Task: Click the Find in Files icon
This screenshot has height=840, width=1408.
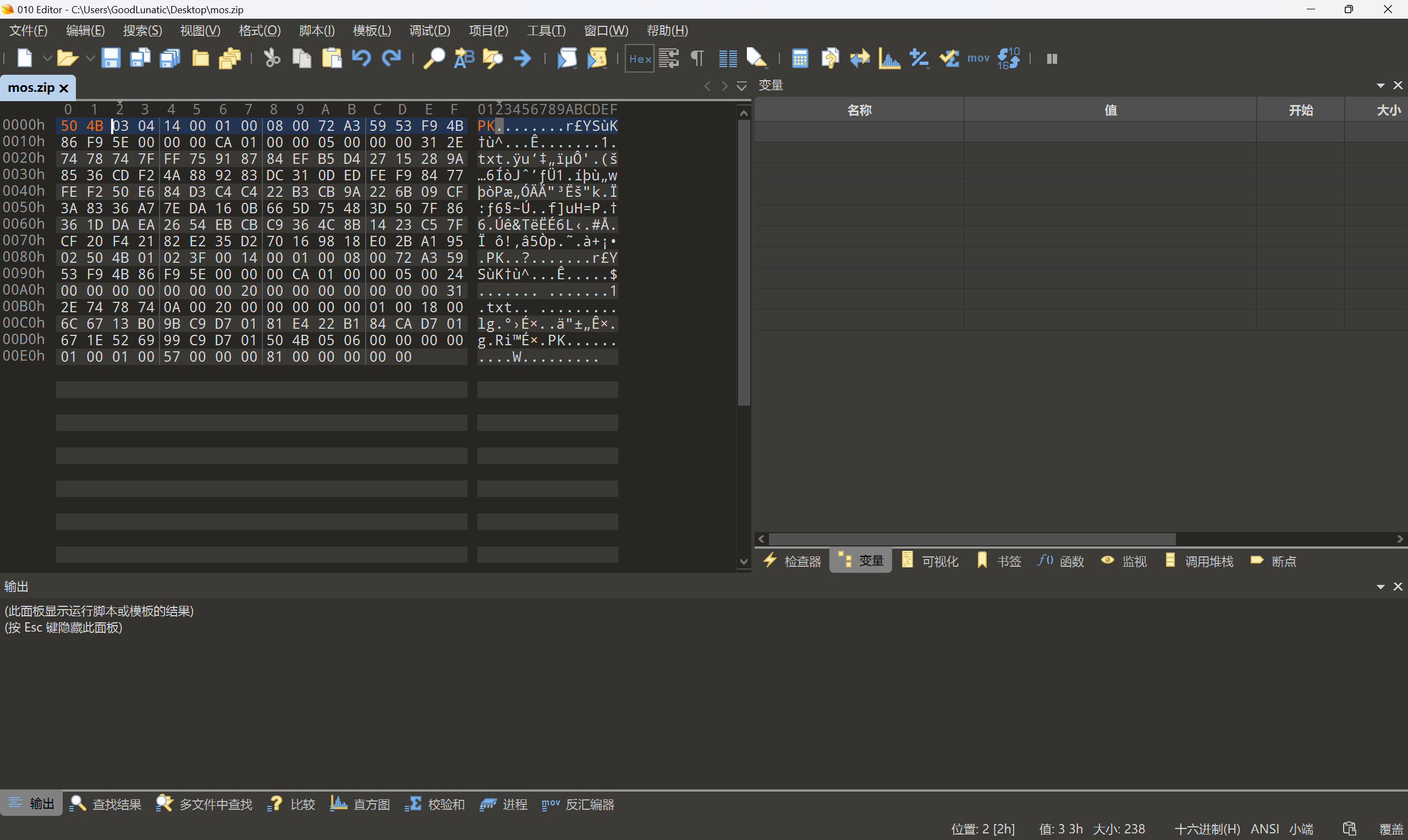Action: (x=493, y=58)
